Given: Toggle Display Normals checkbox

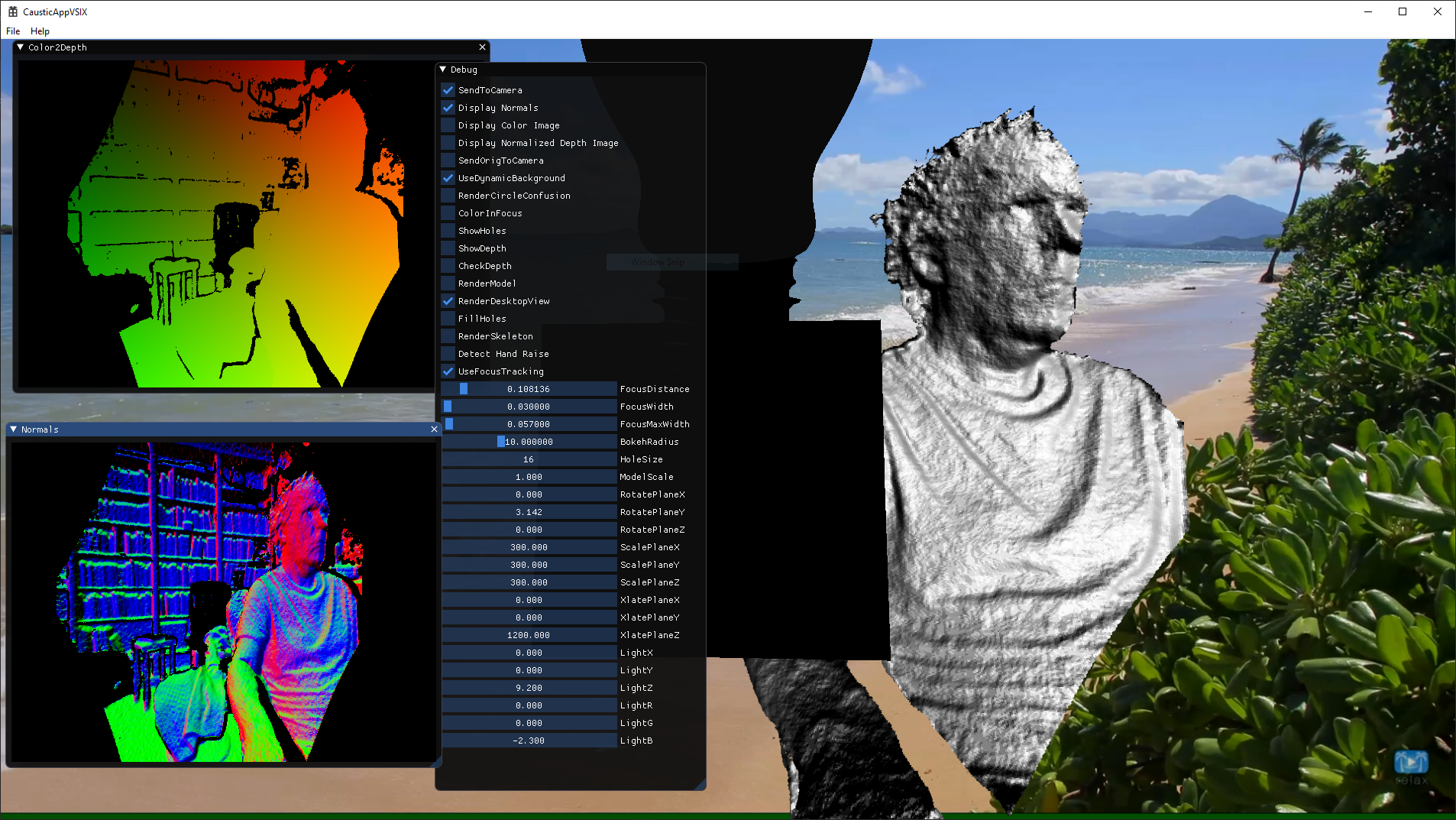Looking at the screenshot, I should point(448,108).
